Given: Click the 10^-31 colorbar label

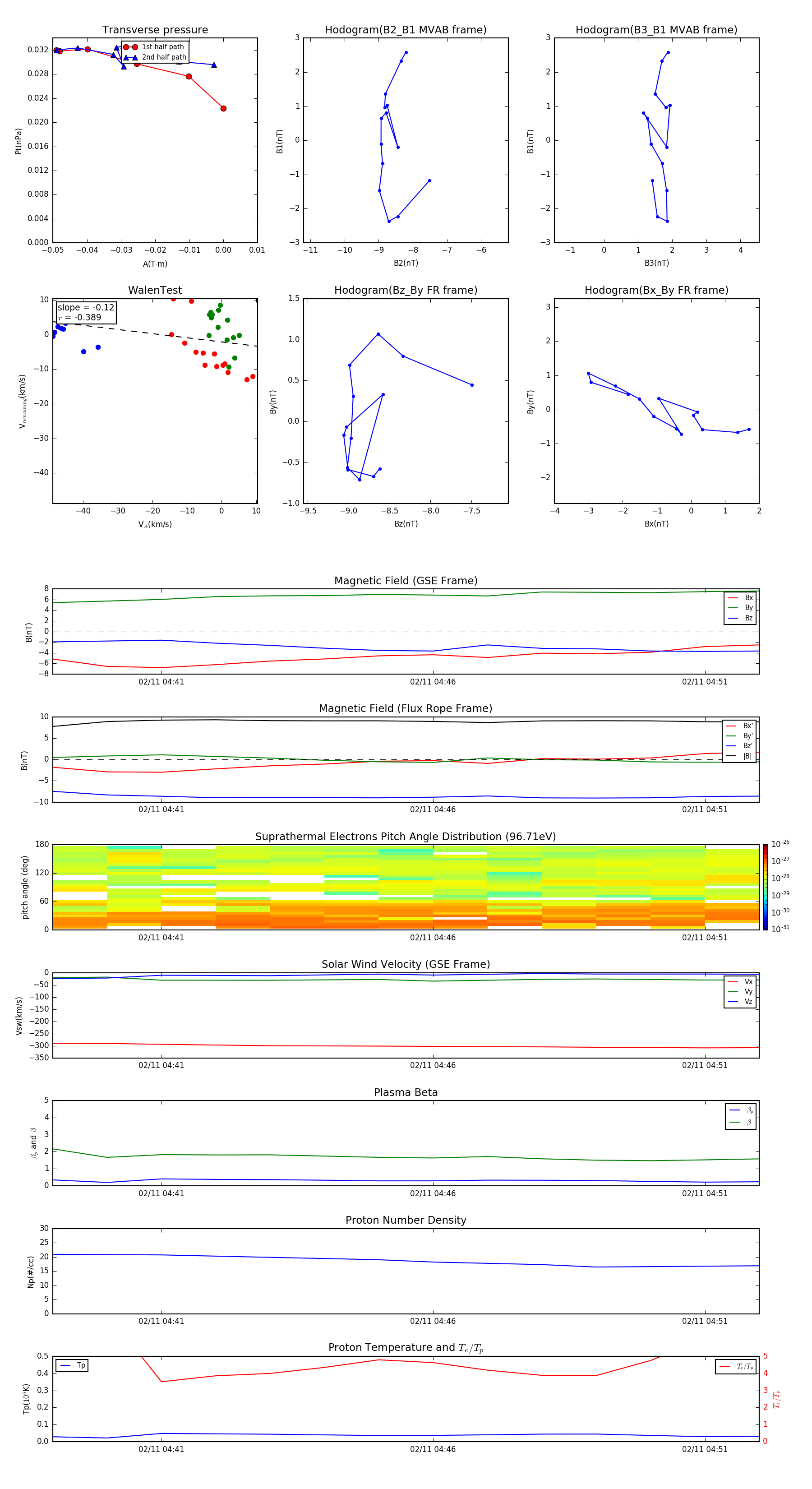Looking at the screenshot, I should click(780, 929).
